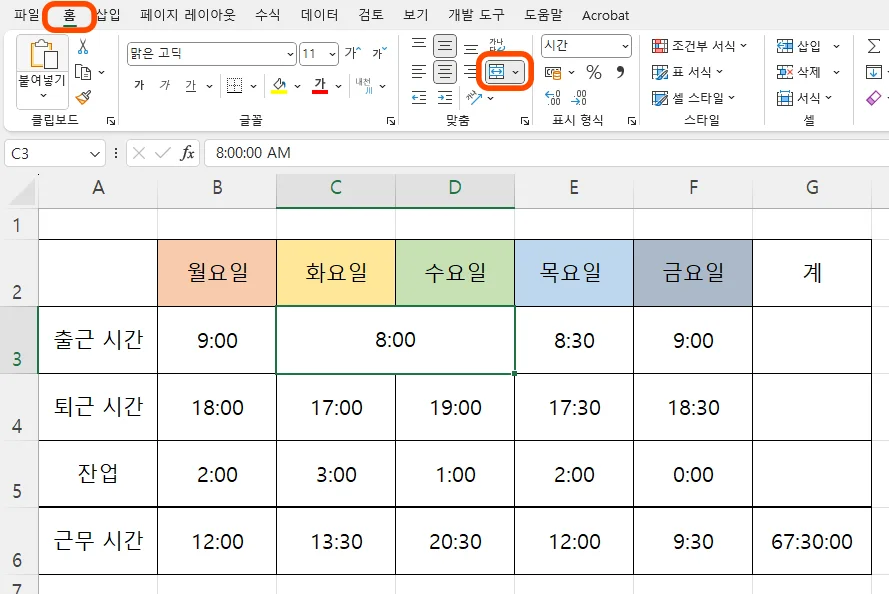This screenshot has width=889, height=594.
Task: Click the borders icon in font group
Action: coord(235,86)
